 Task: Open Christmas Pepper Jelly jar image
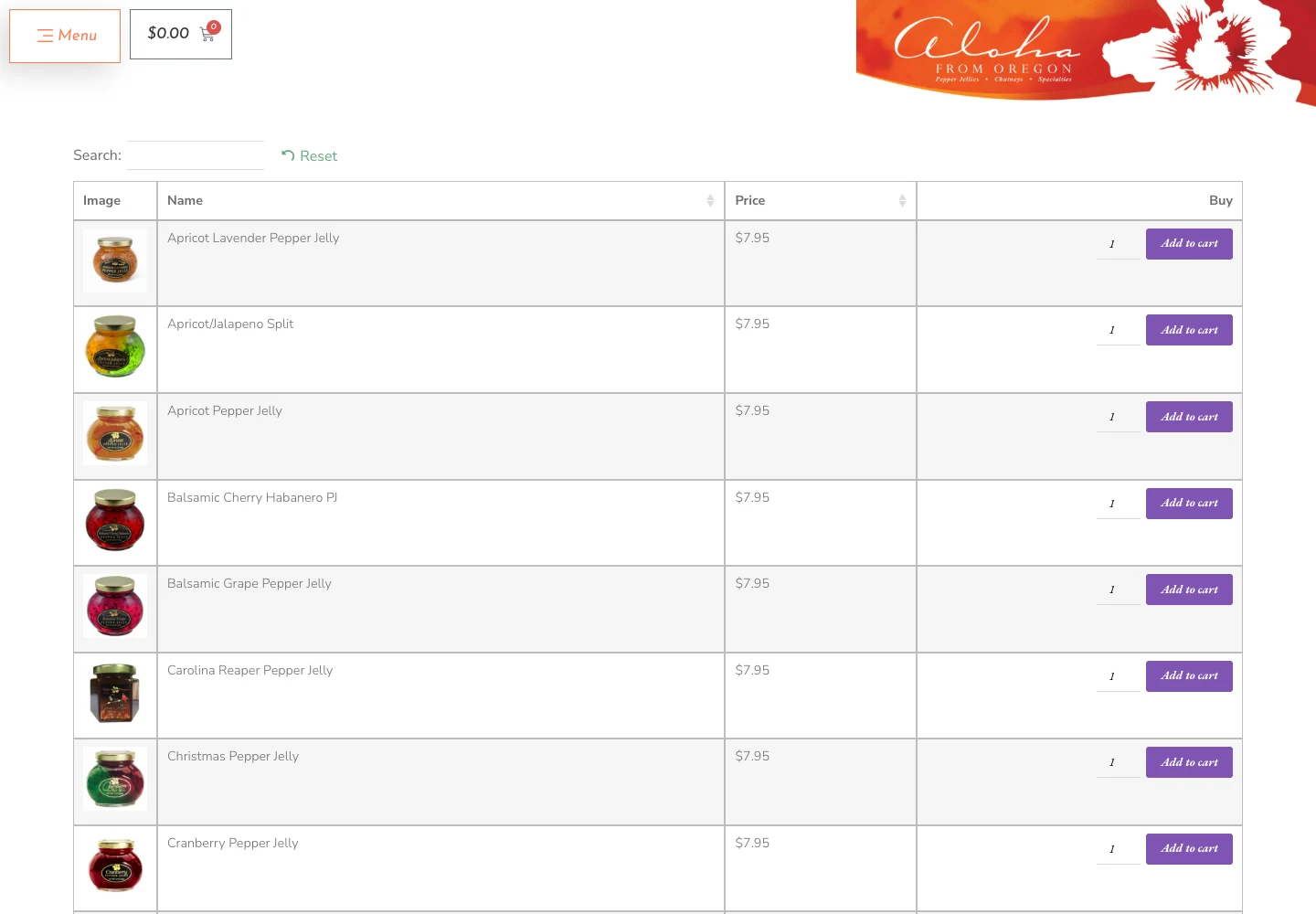click(x=115, y=779)
